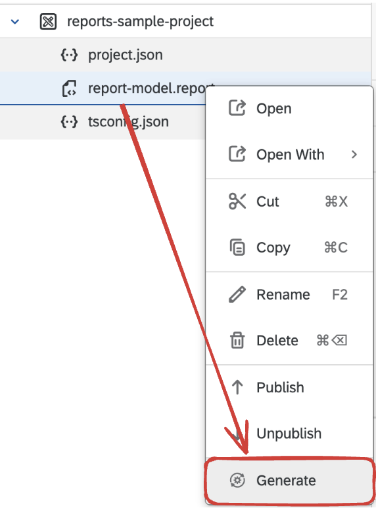
Task: Click the project.json braces file icon
Action: point(69,55)
